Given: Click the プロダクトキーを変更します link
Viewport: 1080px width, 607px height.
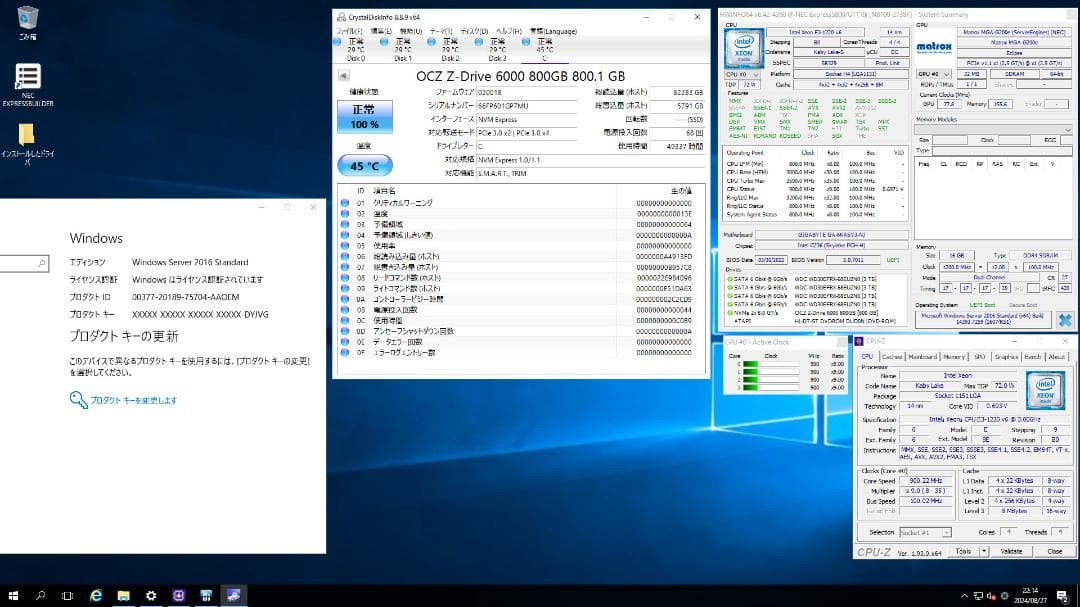Looking at the screenshot, I should (130, 399).
